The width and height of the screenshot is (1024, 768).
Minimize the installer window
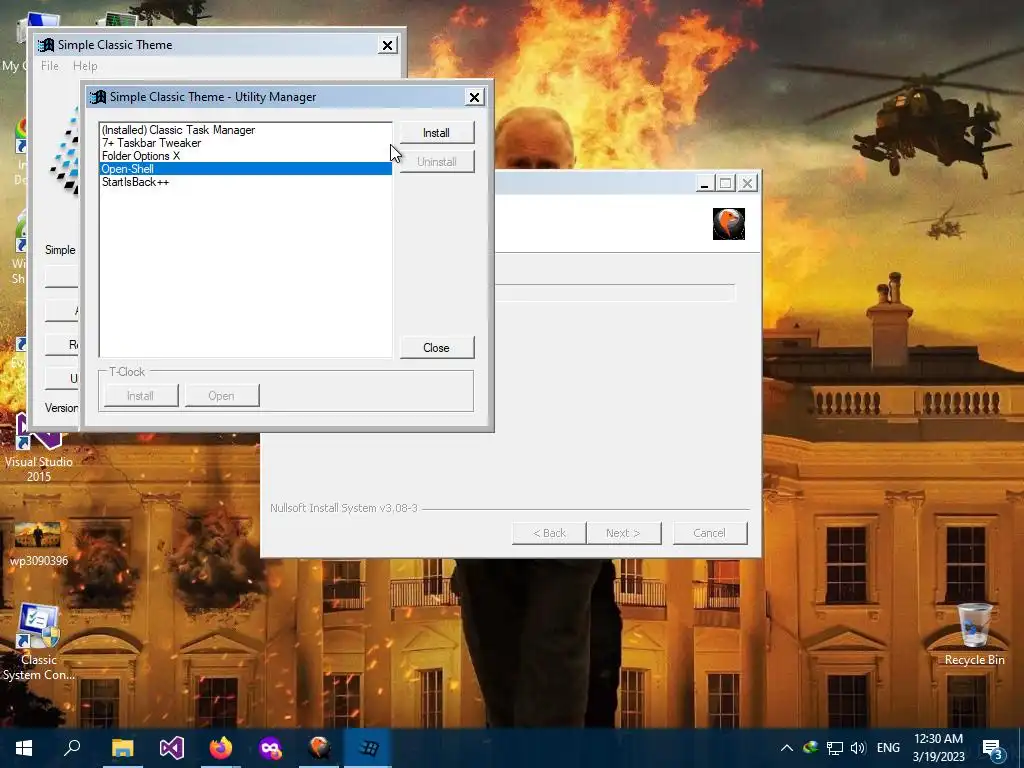[x=704, y=184]
